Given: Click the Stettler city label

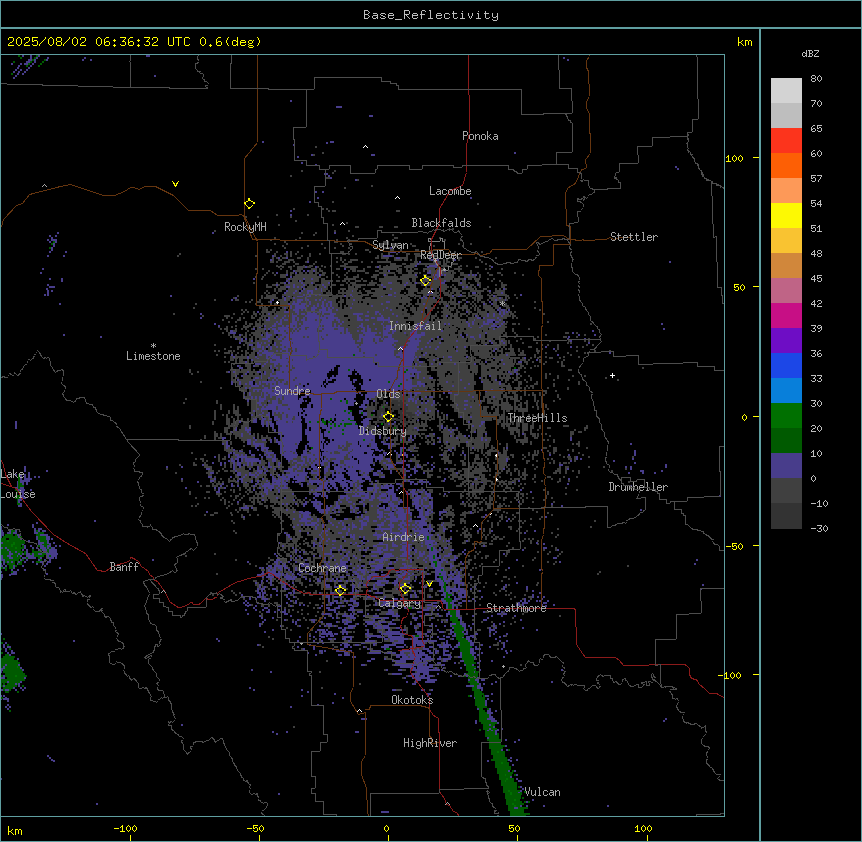Looking at the screenshot, I should coord(634,237).
